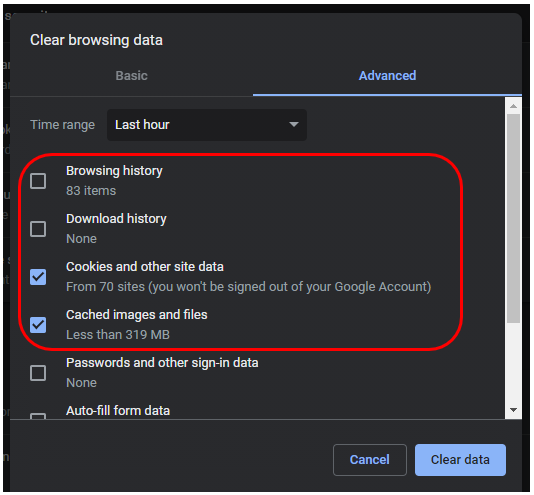Uncheck Cookies and other site data

click(38, 277)
